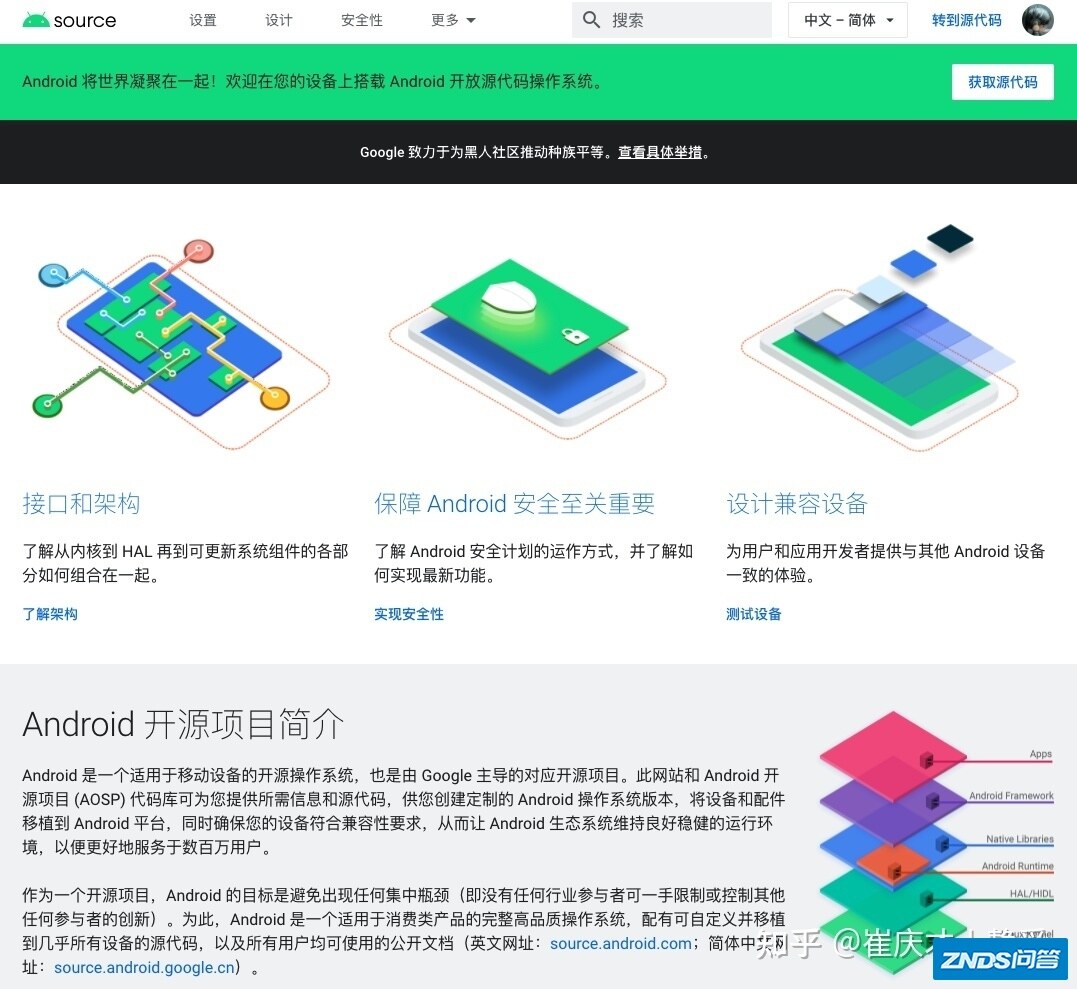This screenshot has height=989, width=1077.
Task: Click in the 搜索 search field
Action: point(672,20)
